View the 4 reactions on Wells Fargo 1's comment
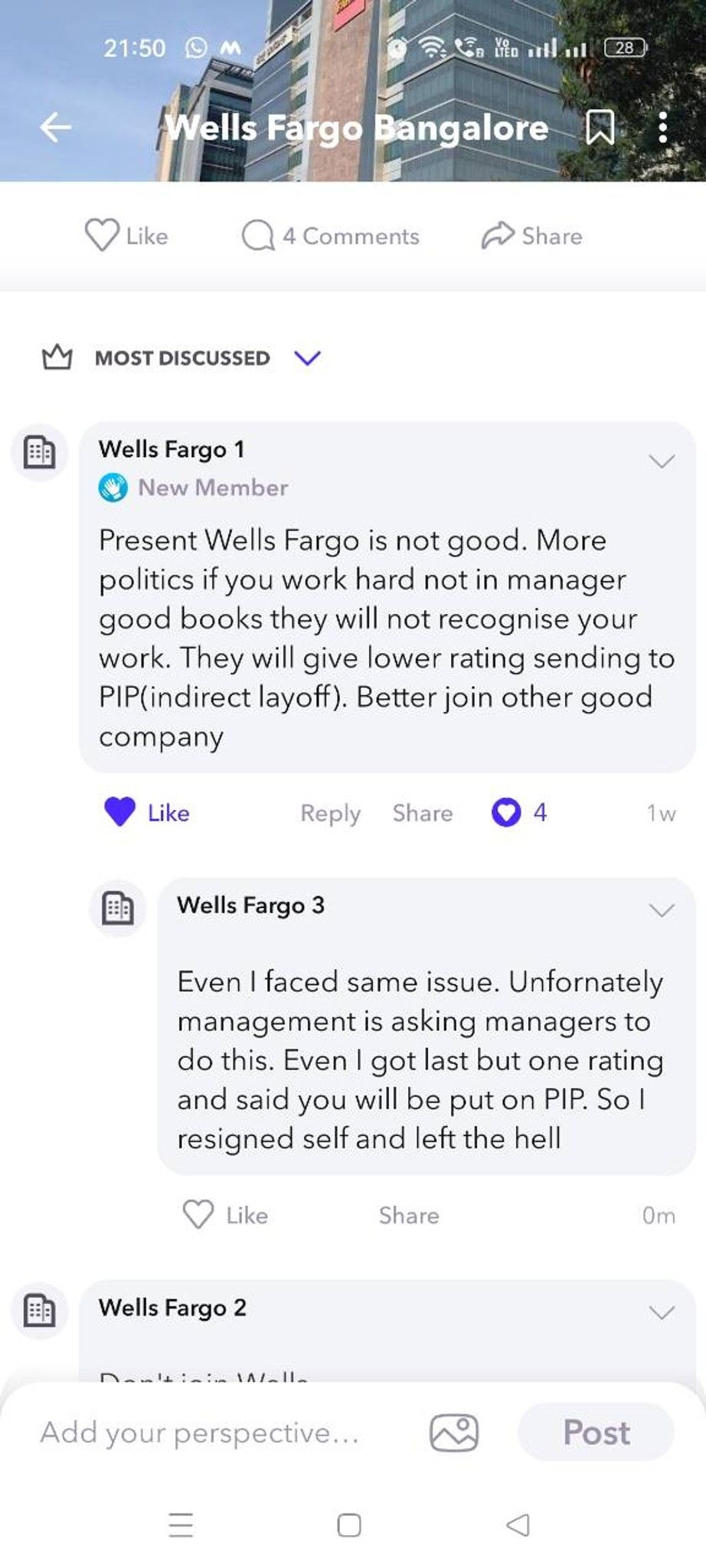Viewport: 706px width, 1568px height. point(519,812)
